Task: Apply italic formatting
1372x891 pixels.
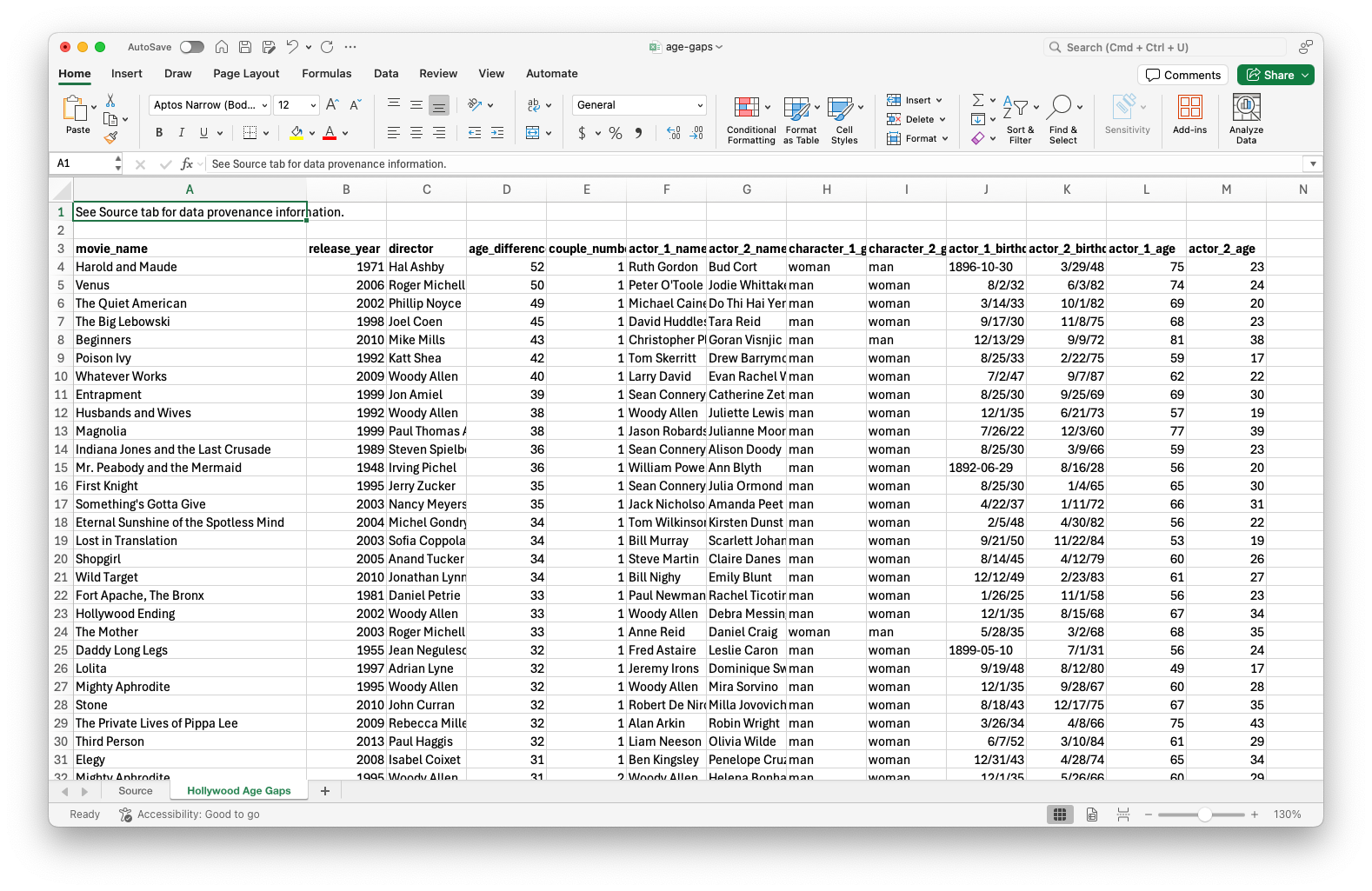Action: click(x=181, y=133)
